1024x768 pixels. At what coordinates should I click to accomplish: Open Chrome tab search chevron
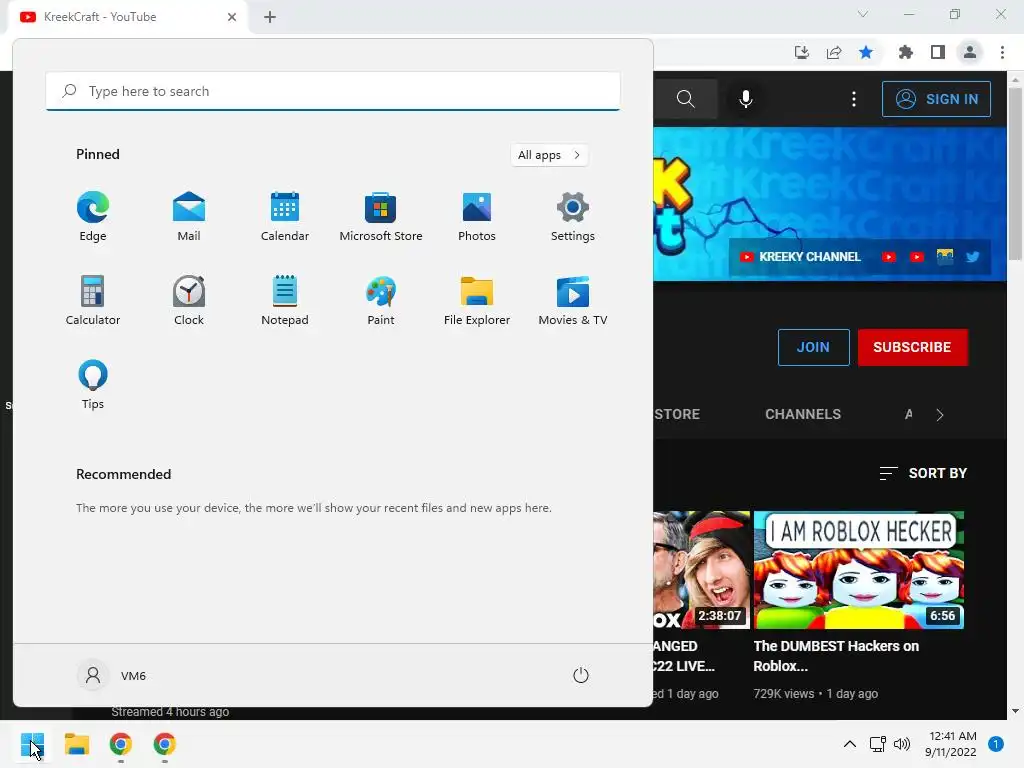(863, 14)
